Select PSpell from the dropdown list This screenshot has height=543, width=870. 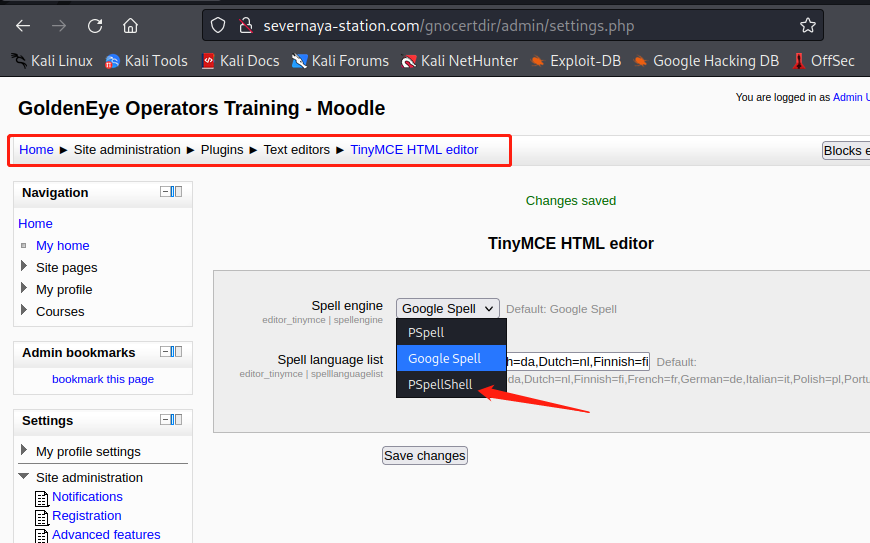(x=451, y=332)
